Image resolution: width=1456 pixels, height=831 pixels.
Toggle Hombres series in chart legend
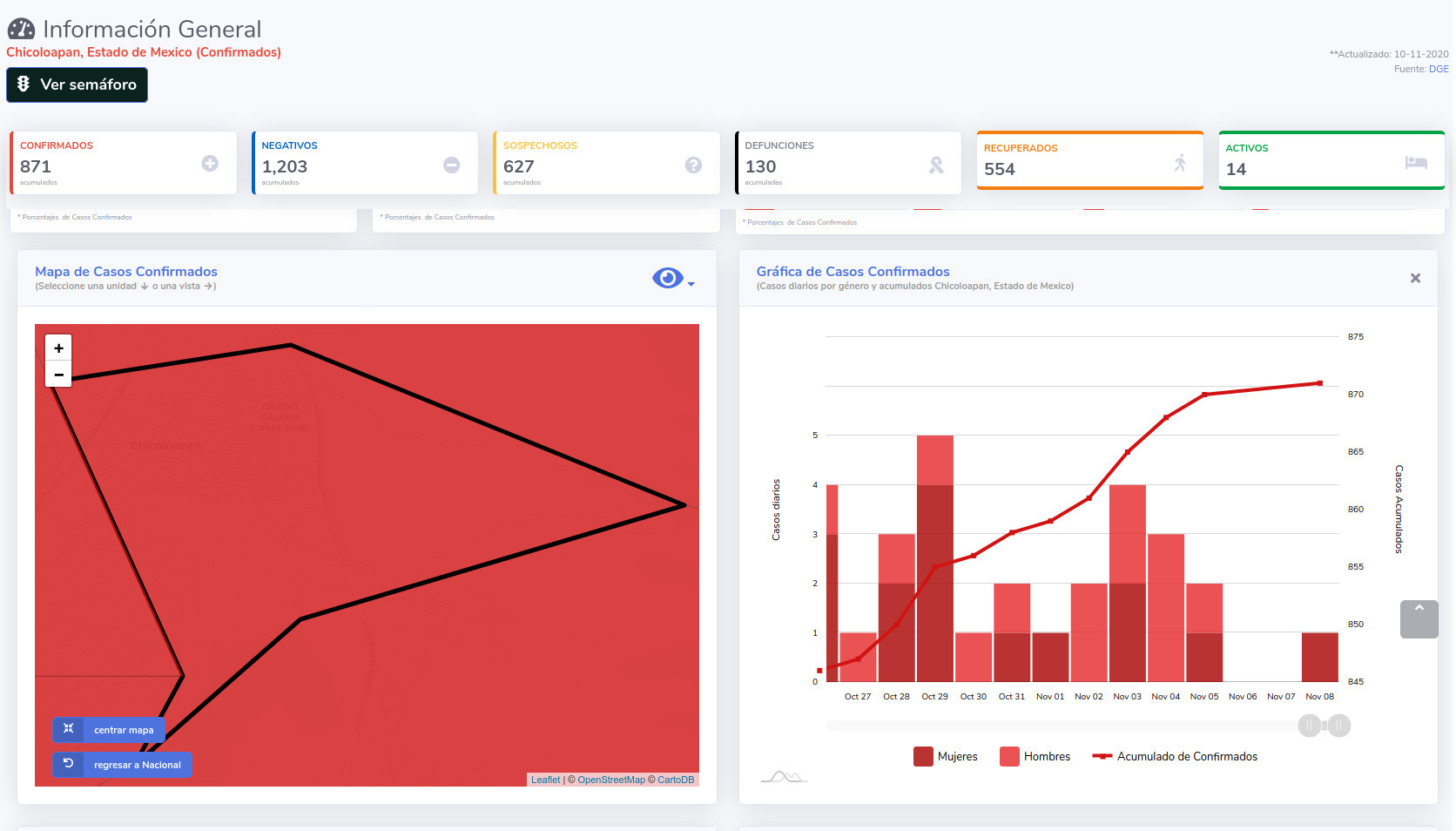(1035, 756)
